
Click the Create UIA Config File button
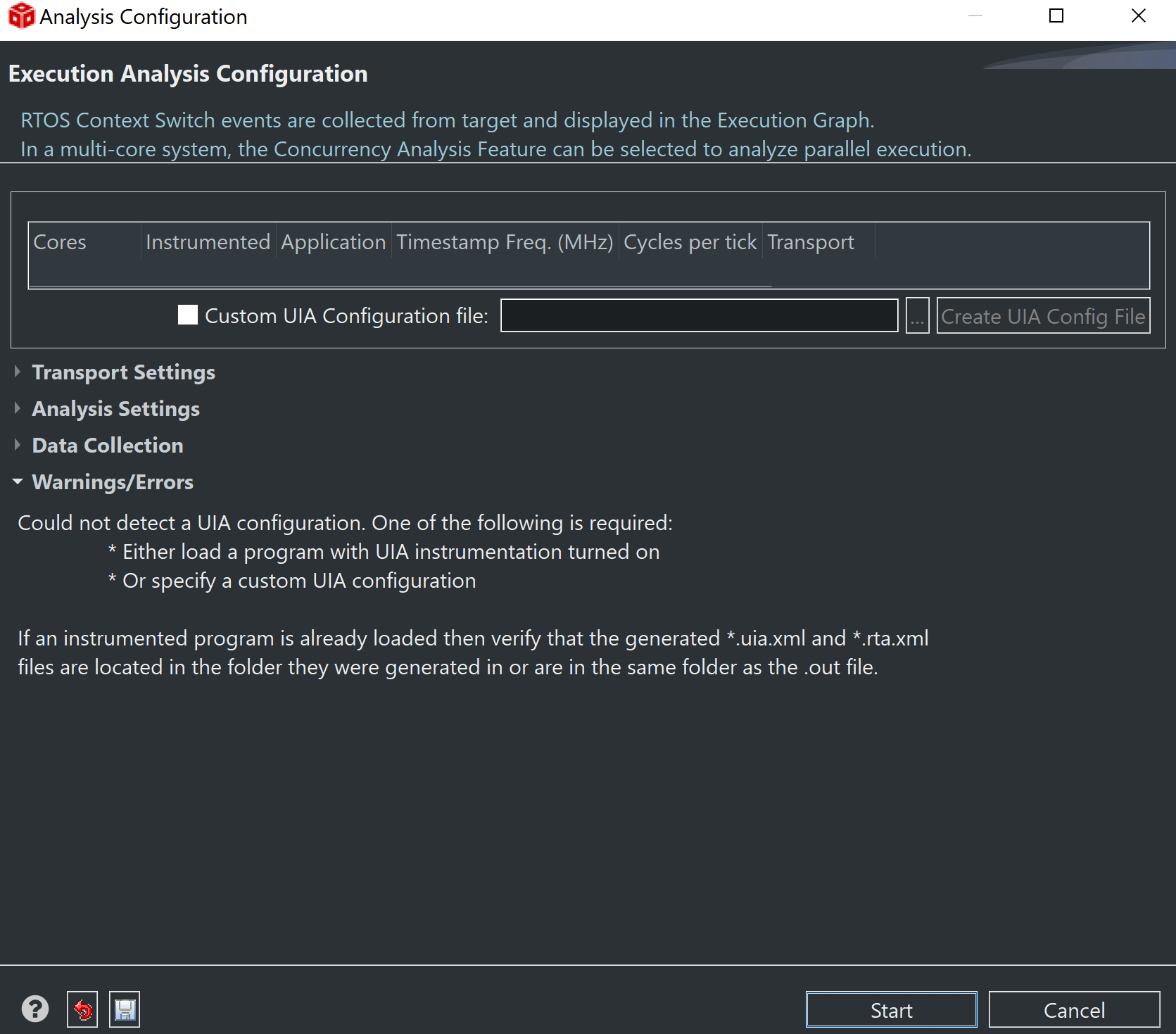point(1043,315)
